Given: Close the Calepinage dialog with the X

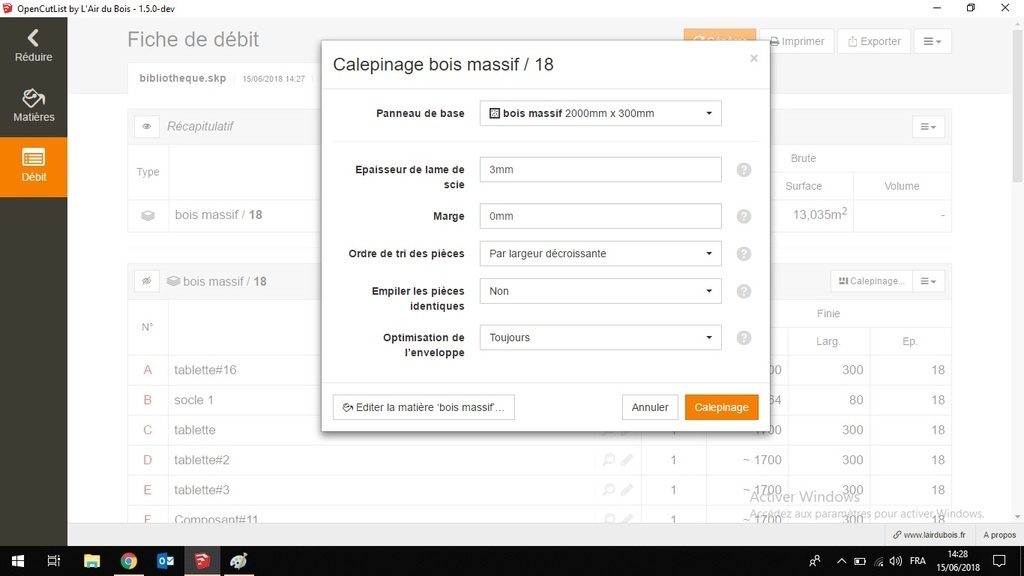Looking at the screenshot, I should 754,58.
